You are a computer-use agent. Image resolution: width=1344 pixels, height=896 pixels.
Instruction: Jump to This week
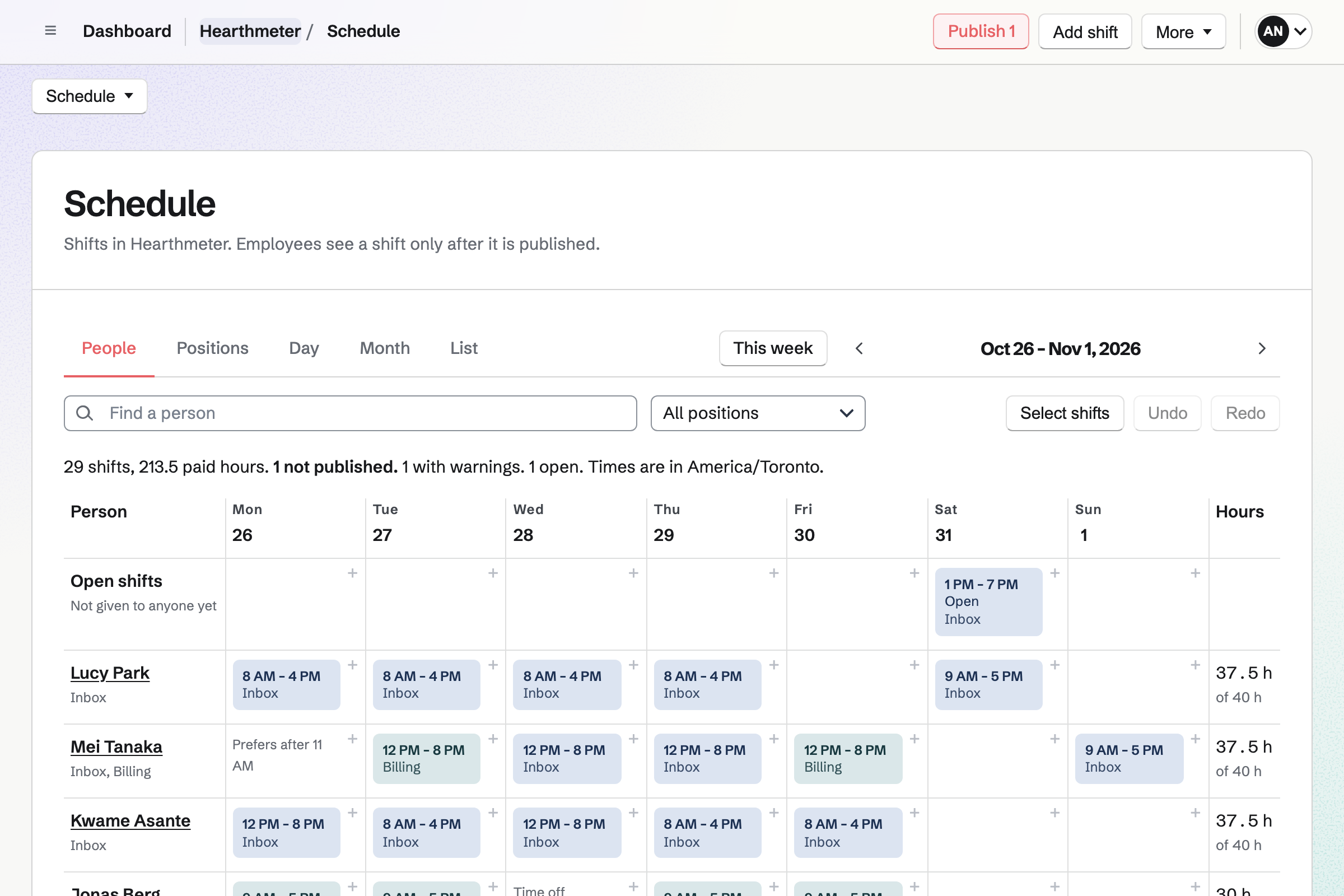tap(773, 348)
